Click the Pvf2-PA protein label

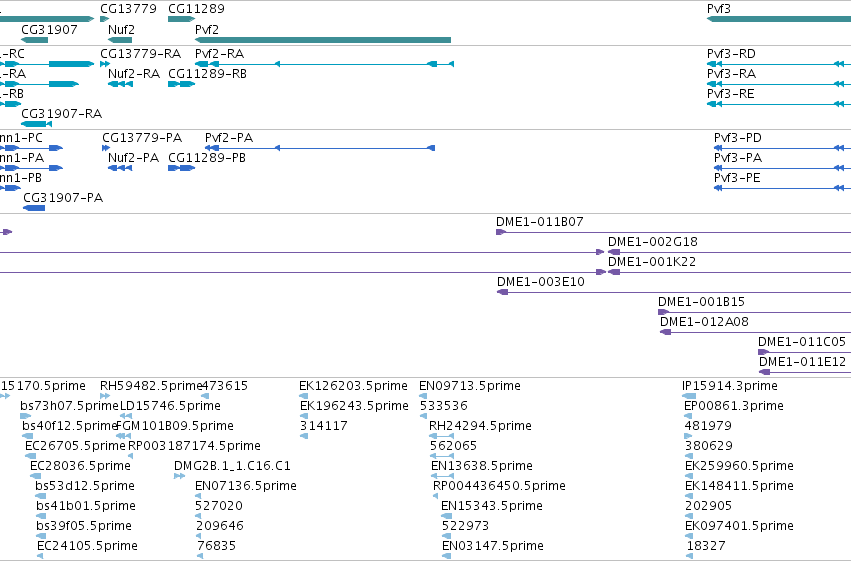tap(229, 138)
